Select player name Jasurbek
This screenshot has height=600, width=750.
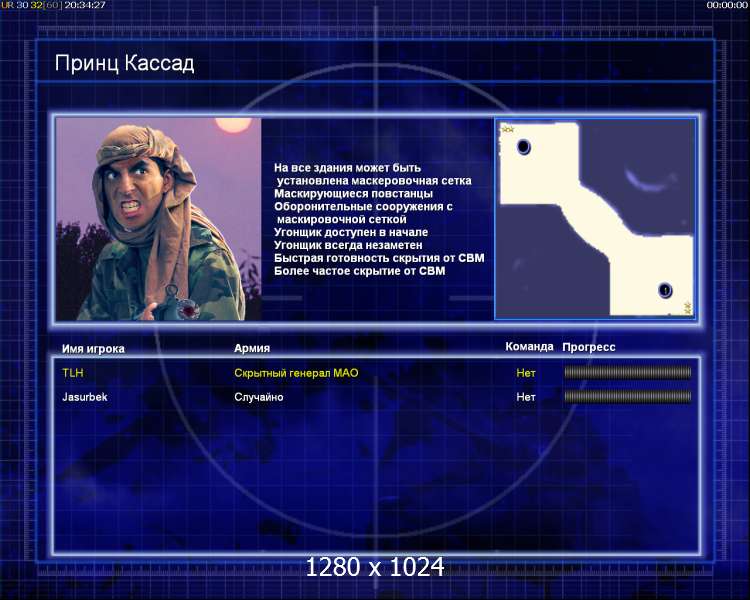(85, 397)
